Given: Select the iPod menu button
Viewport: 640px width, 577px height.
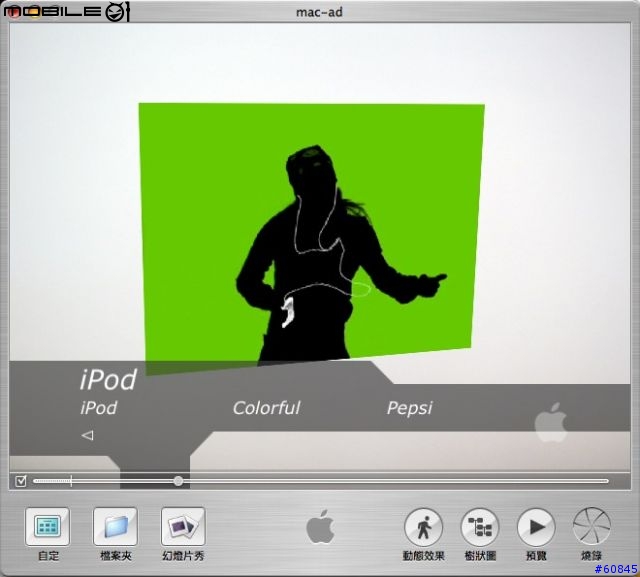Looking at the screenshot, I should point(98,408).
